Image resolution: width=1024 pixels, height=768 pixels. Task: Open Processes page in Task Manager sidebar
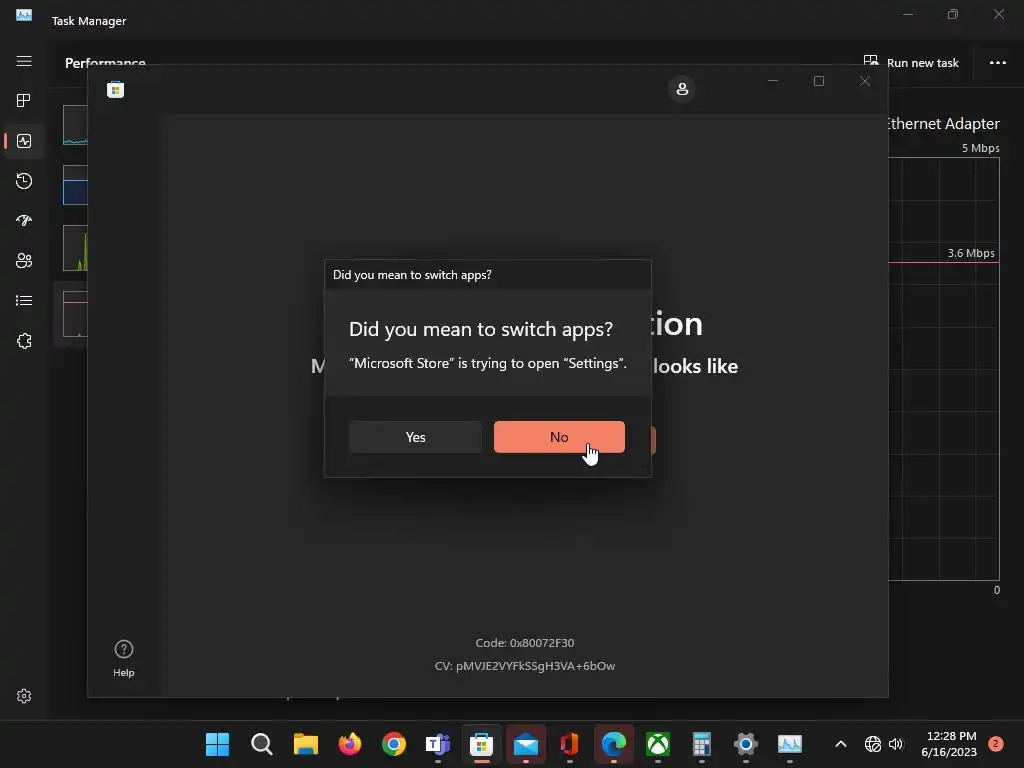click(24, 101)
